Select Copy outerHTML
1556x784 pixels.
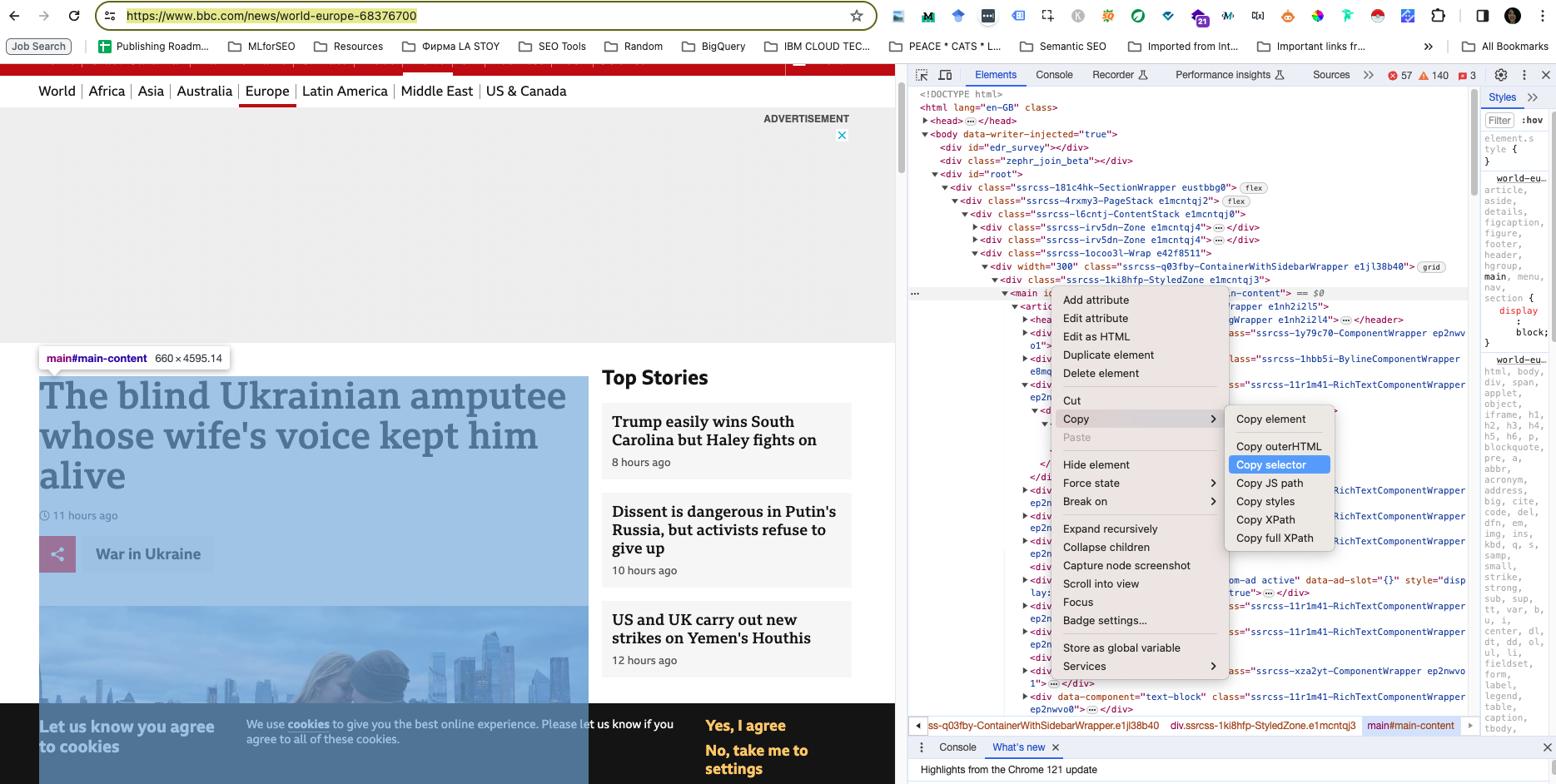coord(1280,447)
